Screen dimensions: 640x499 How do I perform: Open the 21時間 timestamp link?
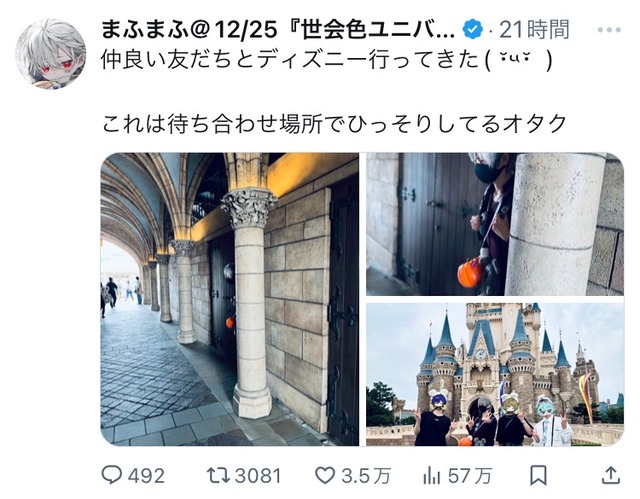coord(534,29)
